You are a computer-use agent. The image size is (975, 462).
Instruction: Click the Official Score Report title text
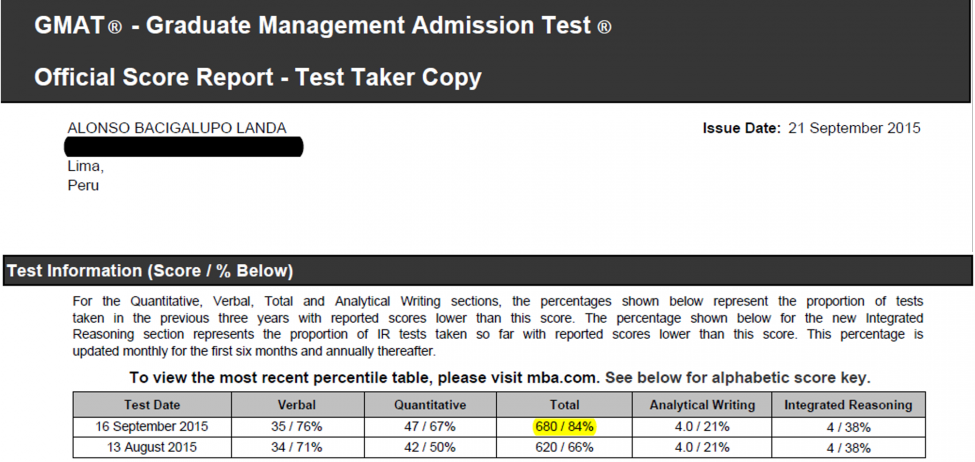coord(257,76)
